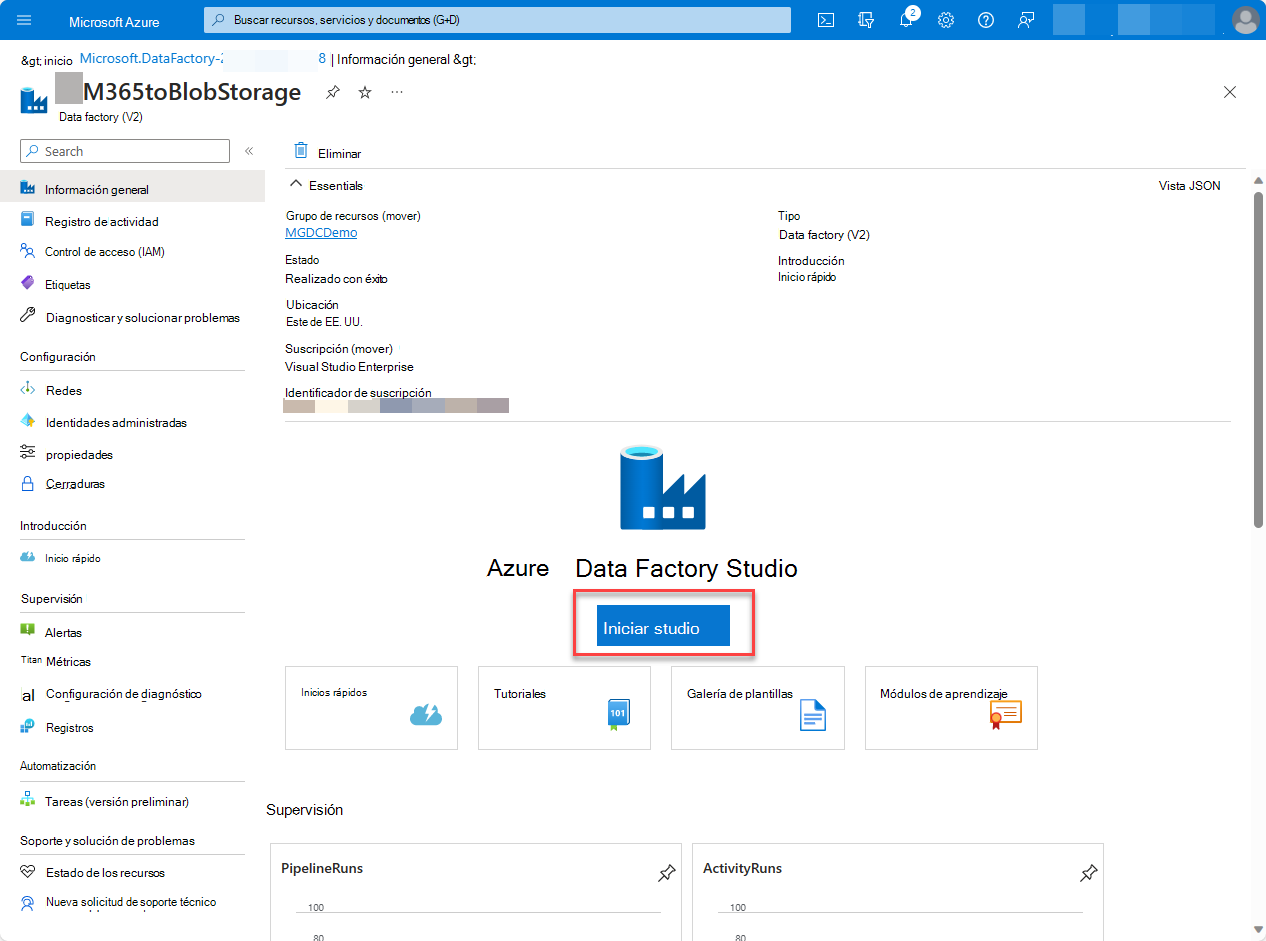Open the MGDCDemo resource group

[320, 232]
